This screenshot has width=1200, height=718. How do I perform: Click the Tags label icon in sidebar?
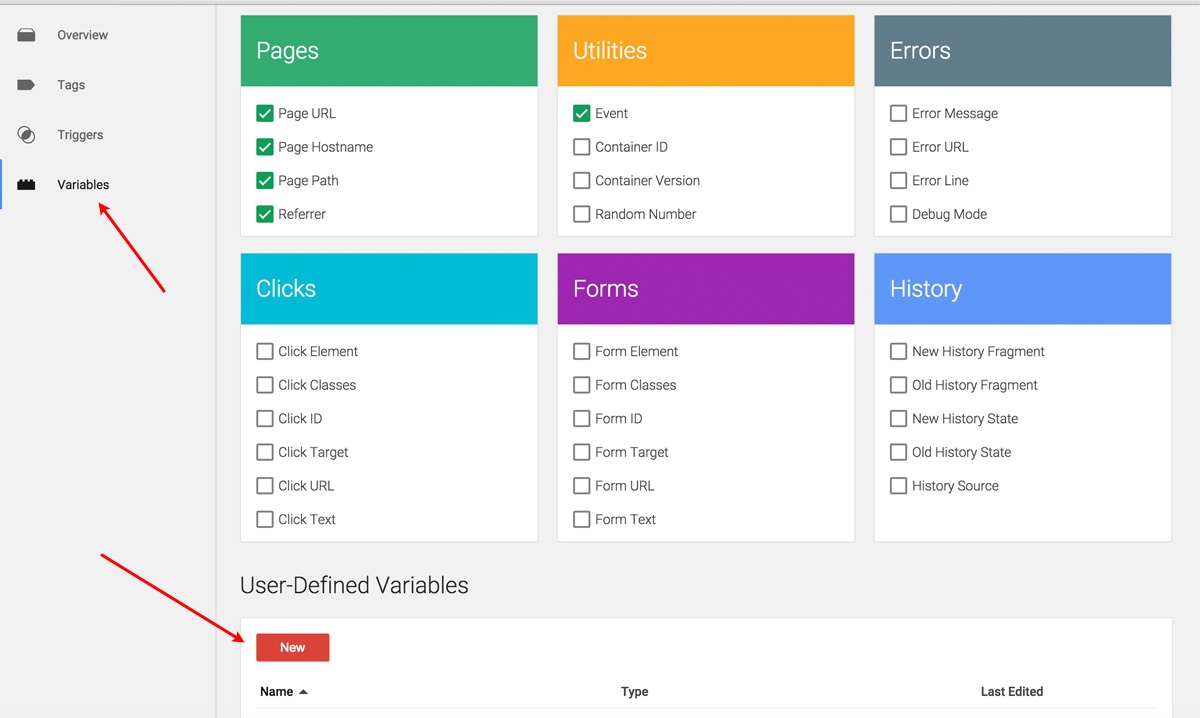(x=27, y=85)
